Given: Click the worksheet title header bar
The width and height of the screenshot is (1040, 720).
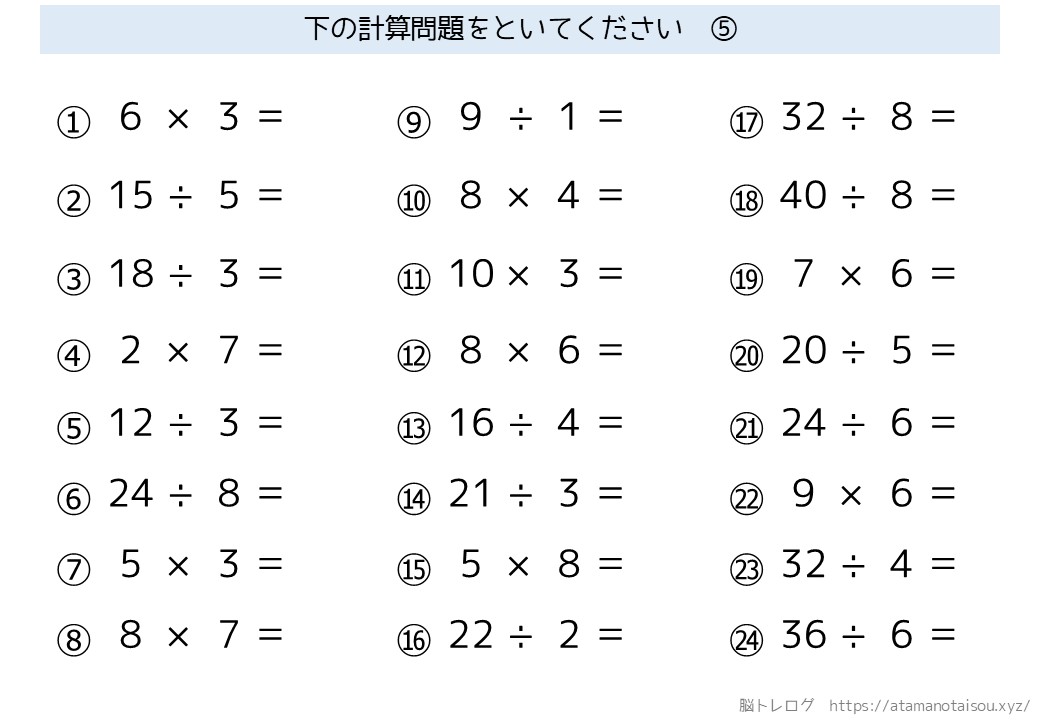Looking at the screenshot, I should [519, 29].
